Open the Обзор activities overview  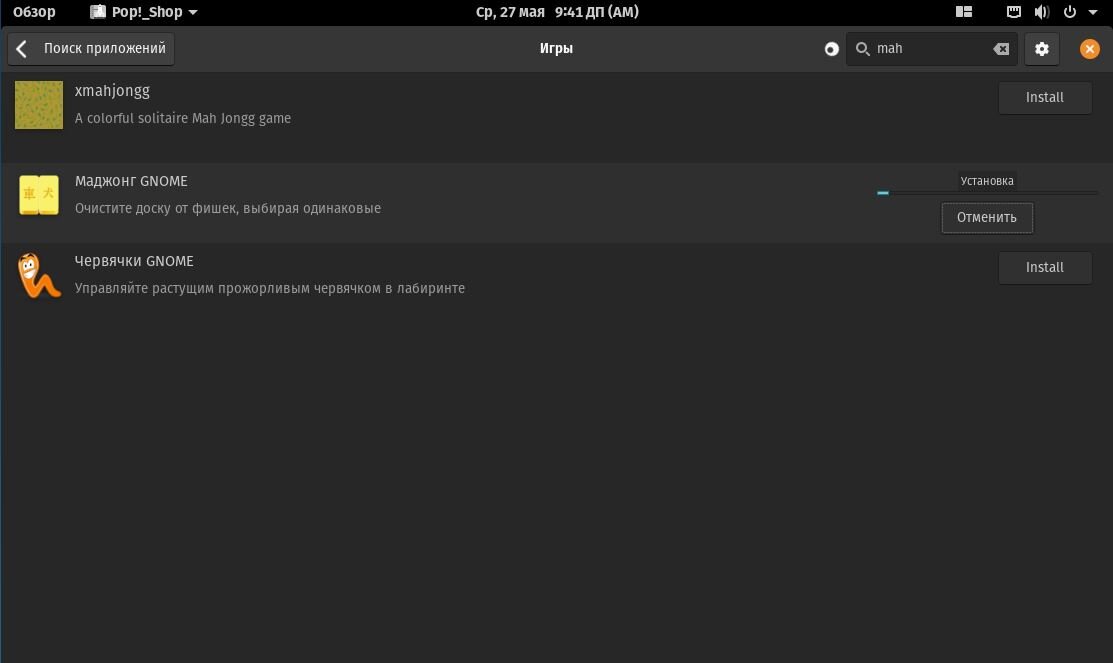coord(34,12)
